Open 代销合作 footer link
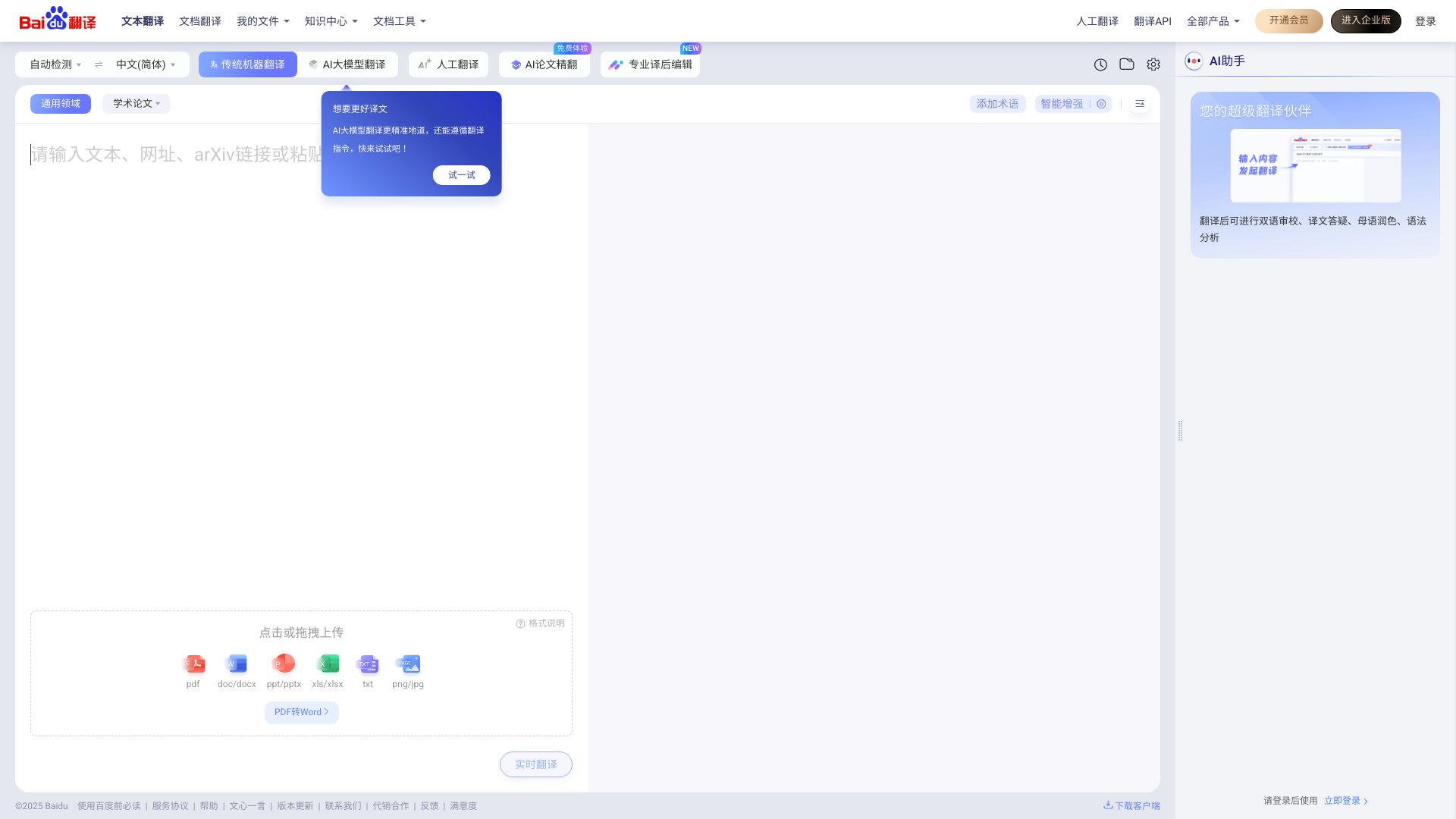Screen dimensions: 1456x819 [x=391, y=806]
